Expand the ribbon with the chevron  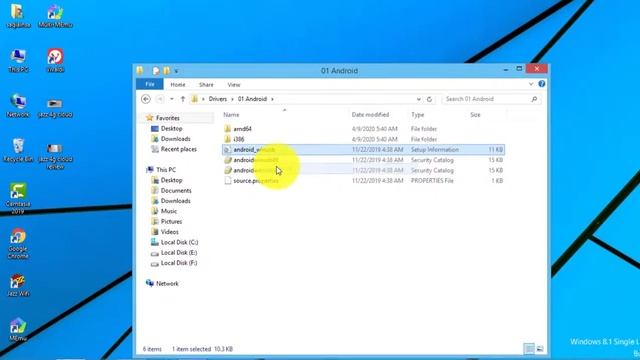coord(531,84)
